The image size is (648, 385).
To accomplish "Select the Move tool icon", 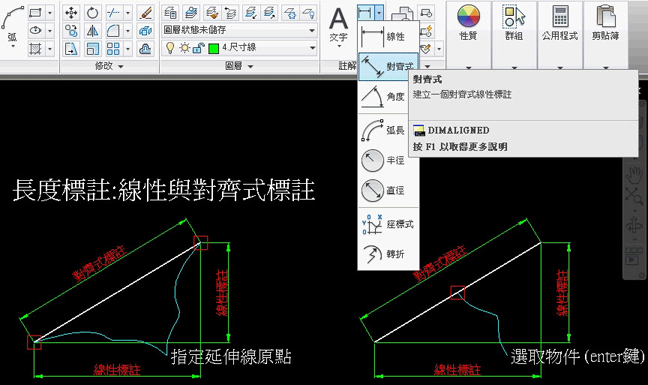I will (x=71, y=13).
